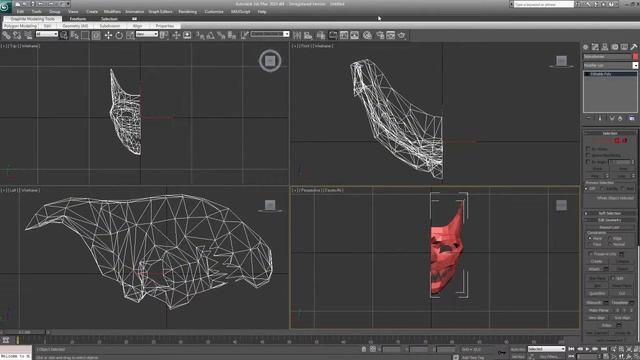The height and width of the screenshot is (360, 640).
Task: Expand the Soft Selection rollout
Action: tap(609, 213)
